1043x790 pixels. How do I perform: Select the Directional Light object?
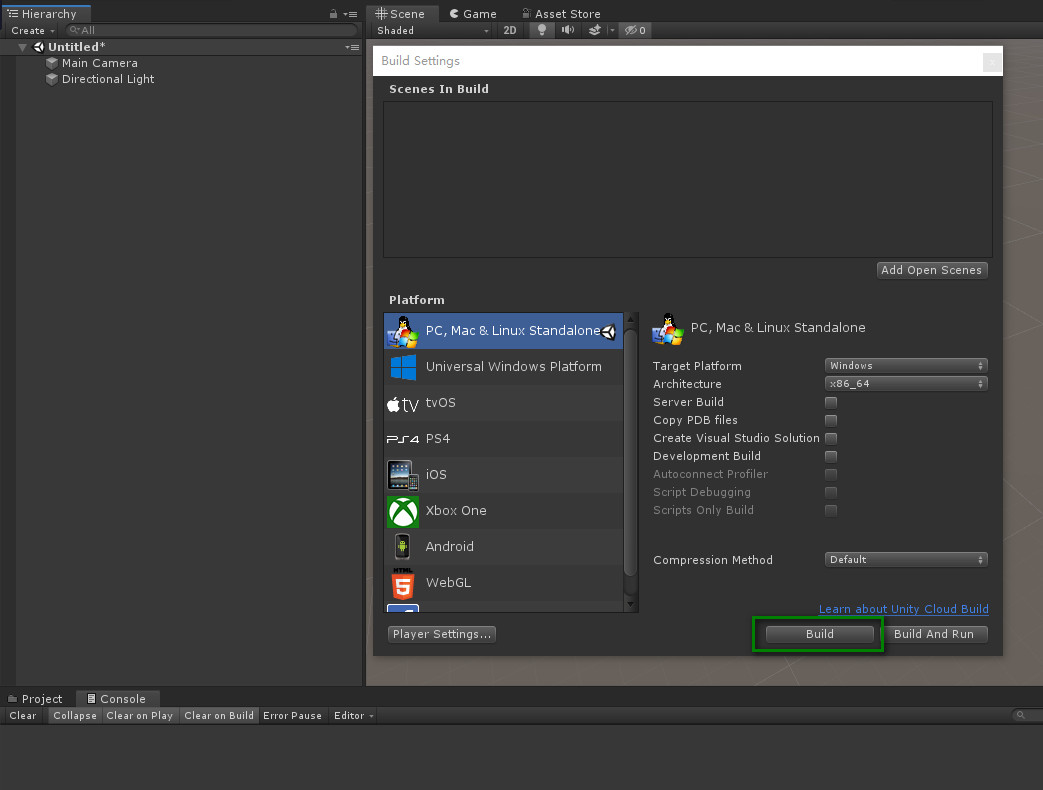coord(108,79)
